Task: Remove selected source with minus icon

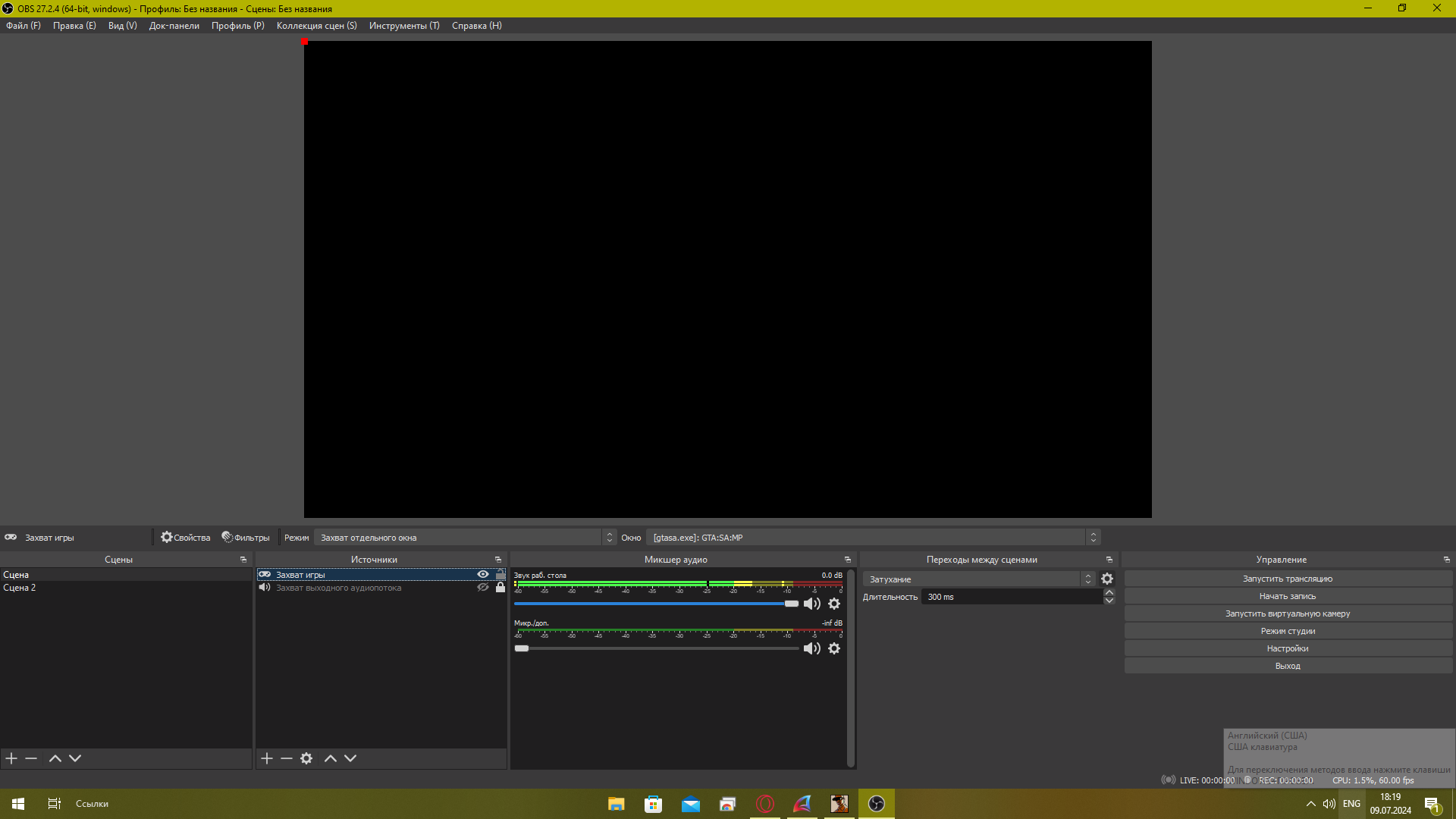Action: click(x=287, y=758)
